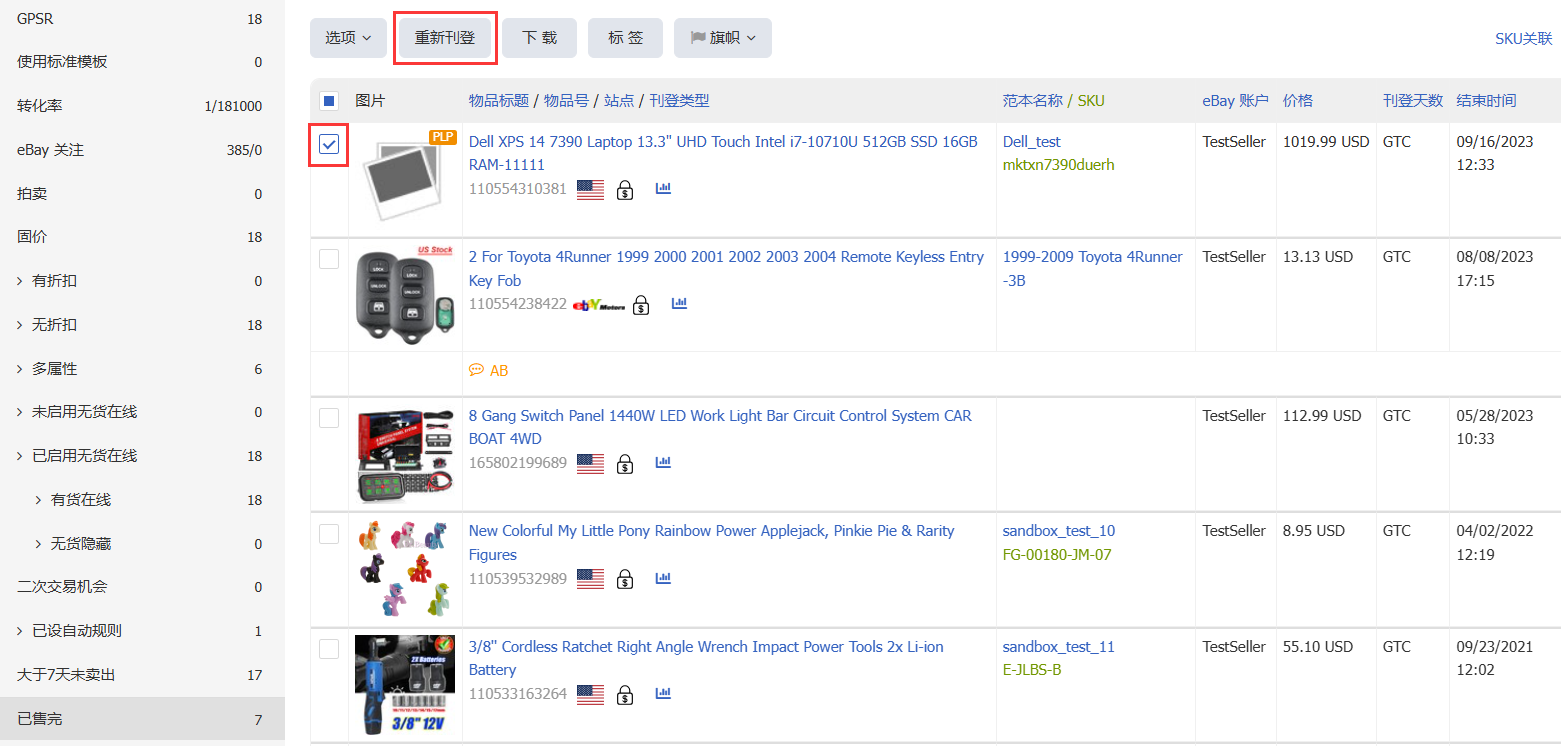Viewport: 1561px width, 746px height.
Task: Click the 8 Gang Switch Panel thumbnail
Action: [x=405, y=455]
